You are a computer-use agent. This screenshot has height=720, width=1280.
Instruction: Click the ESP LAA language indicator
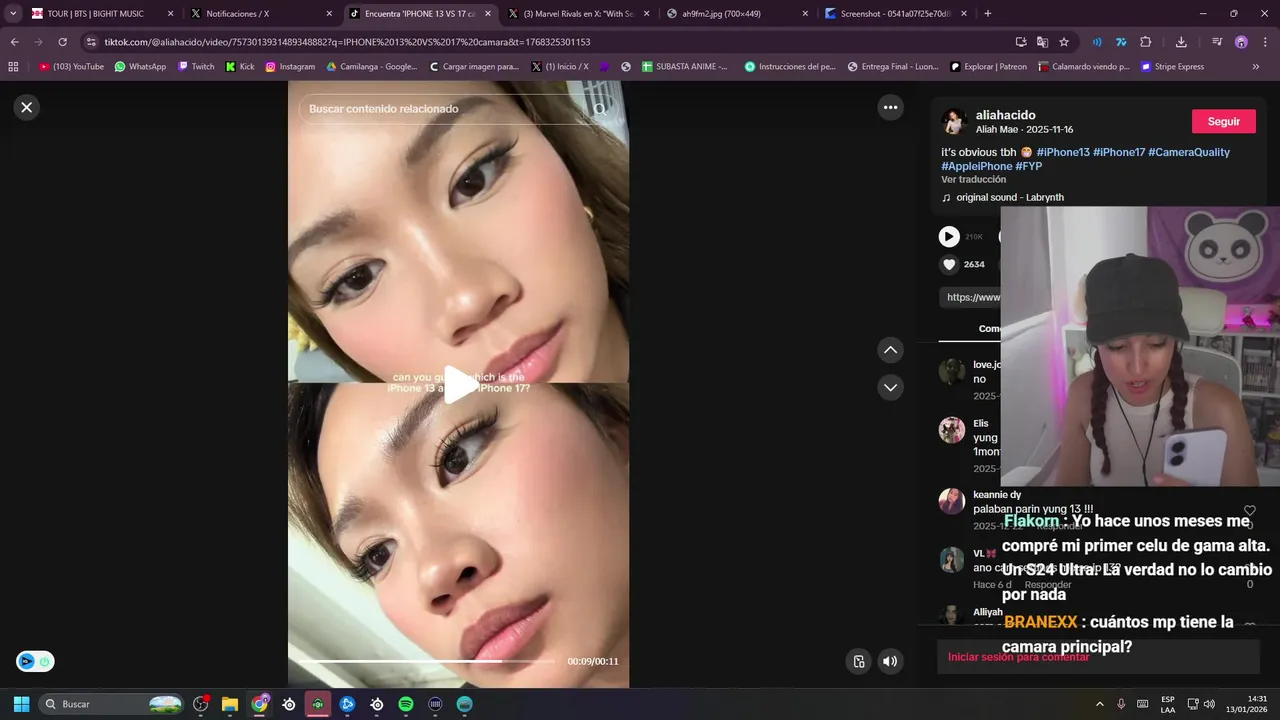click(1168, 704)
